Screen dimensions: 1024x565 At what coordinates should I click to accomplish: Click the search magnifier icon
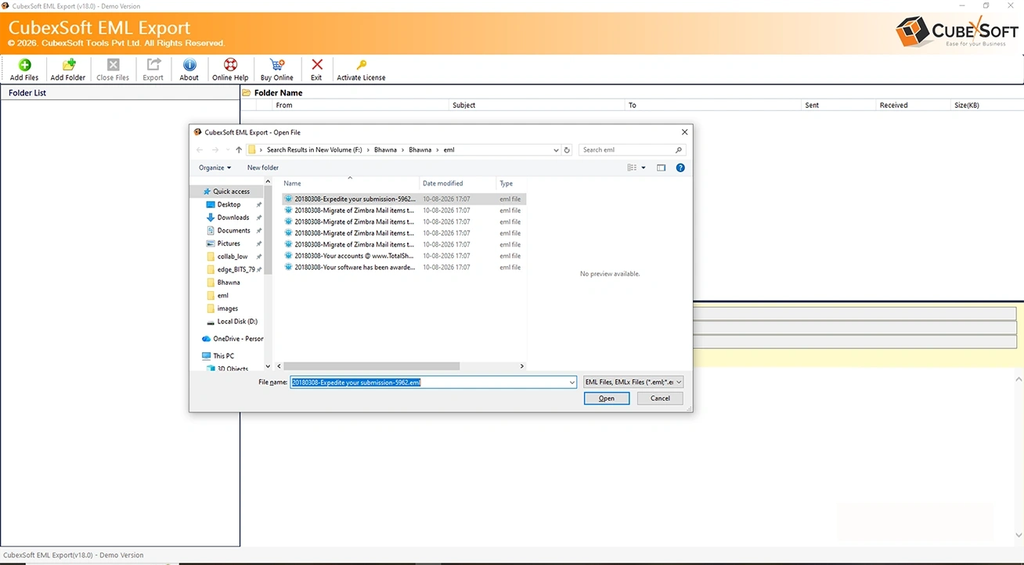[679, 150]
